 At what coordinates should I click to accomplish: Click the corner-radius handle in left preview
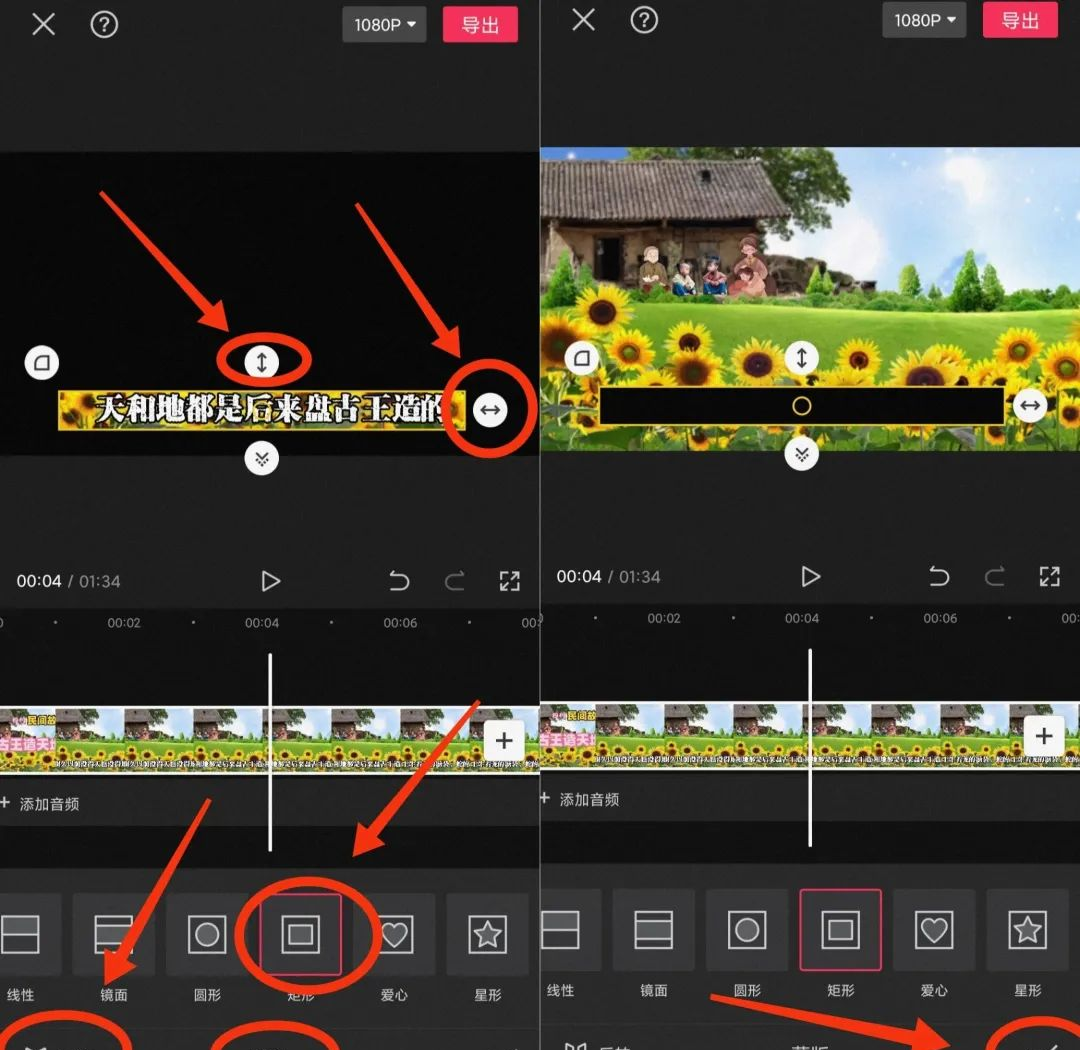click(x=42, y=362)
